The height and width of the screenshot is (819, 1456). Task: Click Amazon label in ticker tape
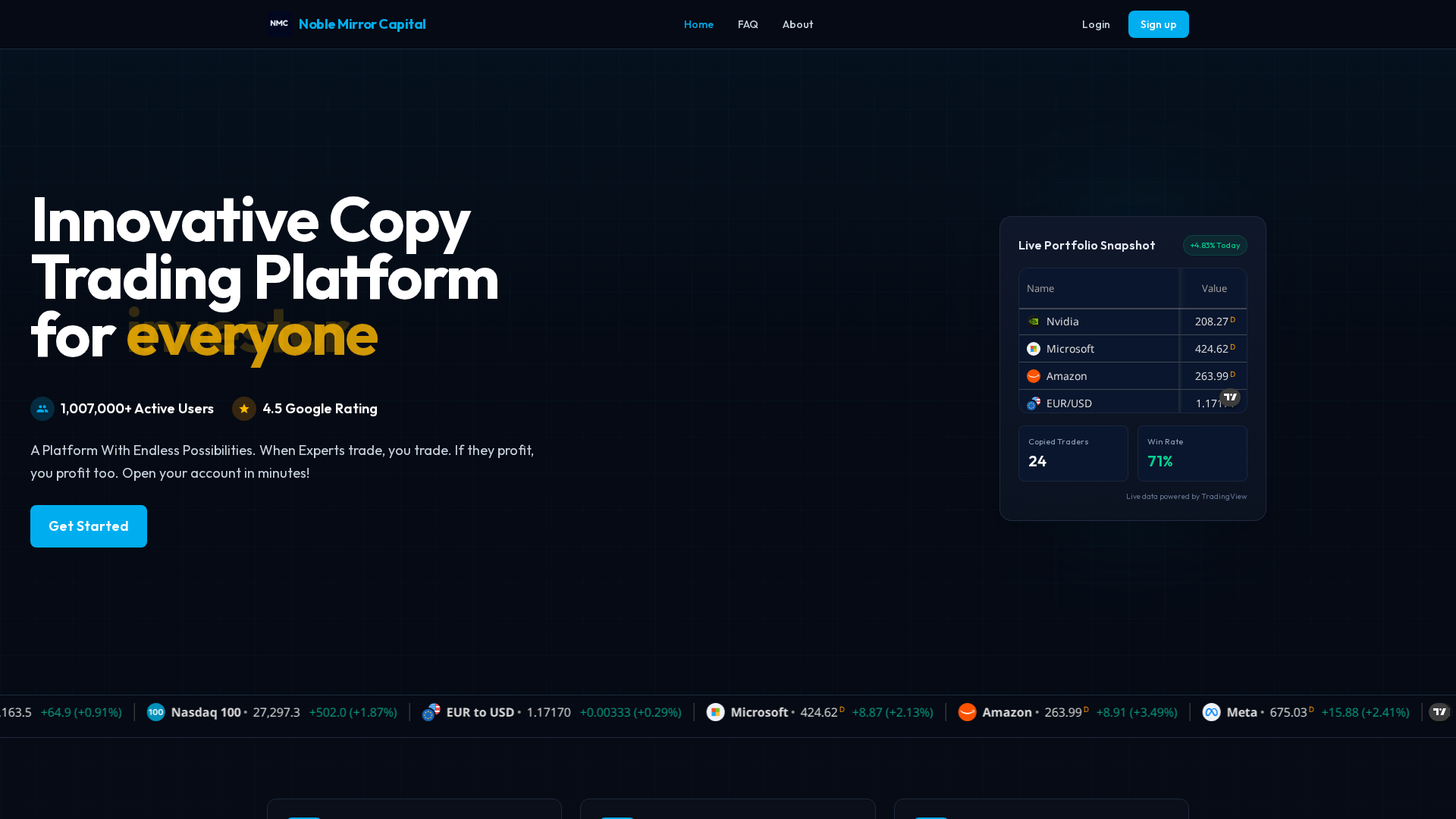click(1007, 712)
